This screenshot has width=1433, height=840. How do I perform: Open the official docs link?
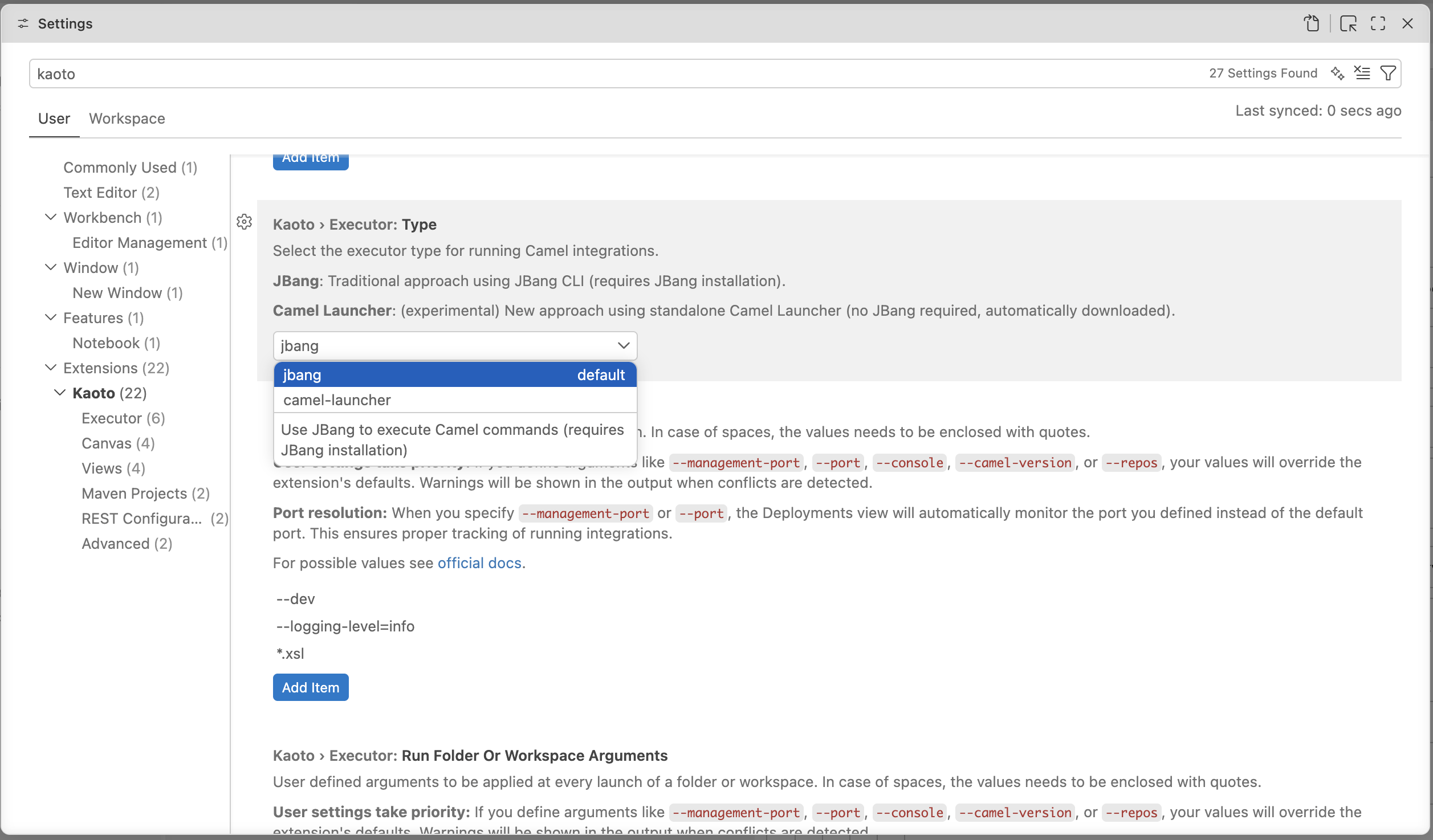[479, 563]
